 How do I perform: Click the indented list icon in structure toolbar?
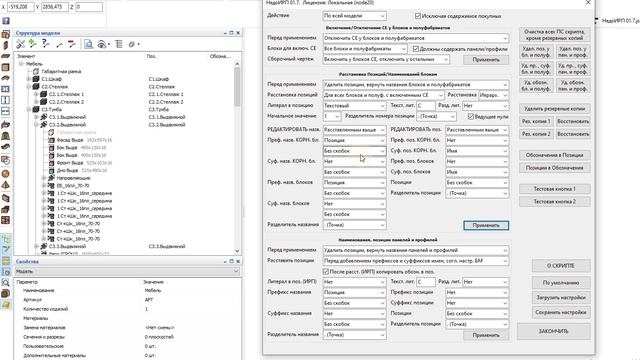pos(119,44)
